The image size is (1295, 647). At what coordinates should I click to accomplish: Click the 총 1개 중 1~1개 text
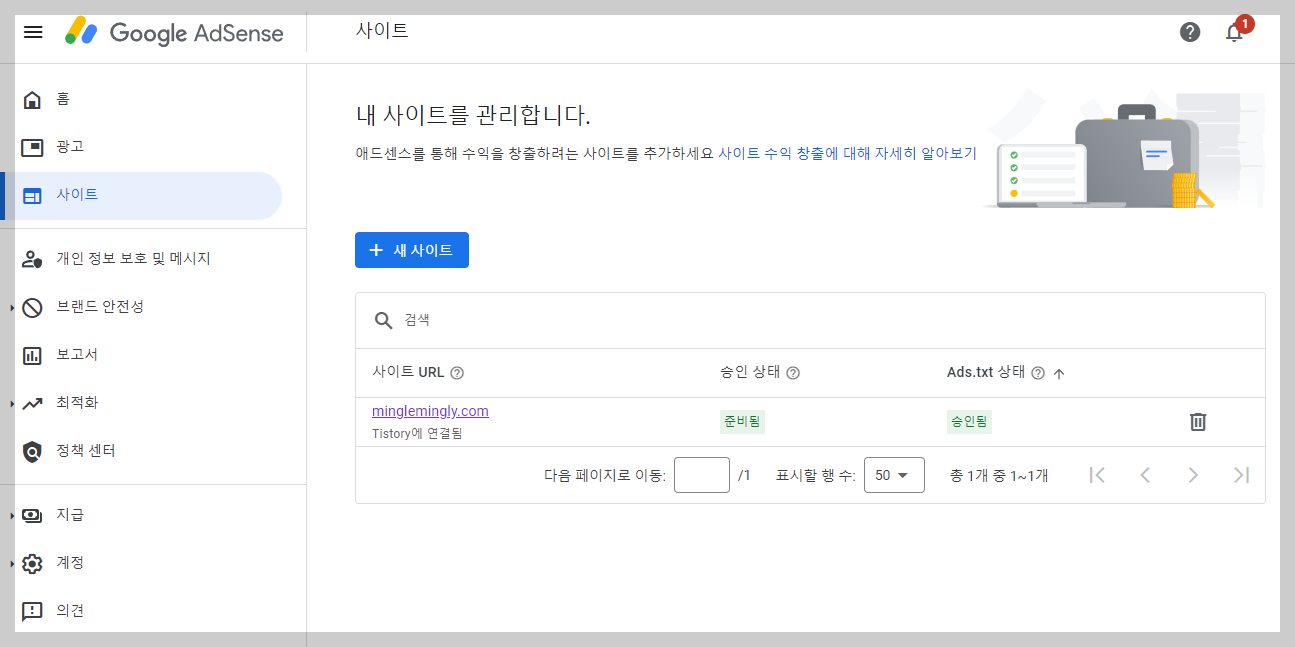(999, 476)
